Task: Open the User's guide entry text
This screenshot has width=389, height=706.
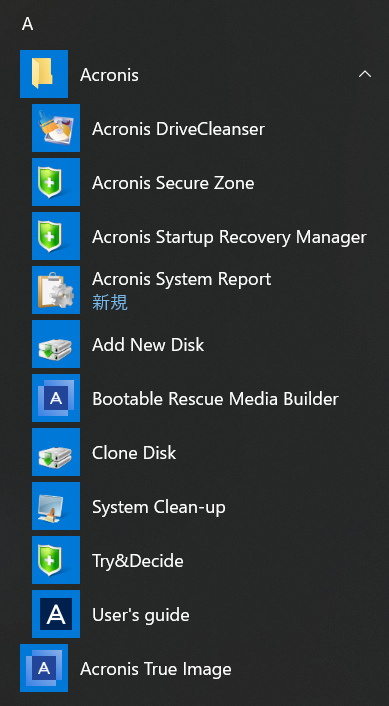Action: coord(140,615)
